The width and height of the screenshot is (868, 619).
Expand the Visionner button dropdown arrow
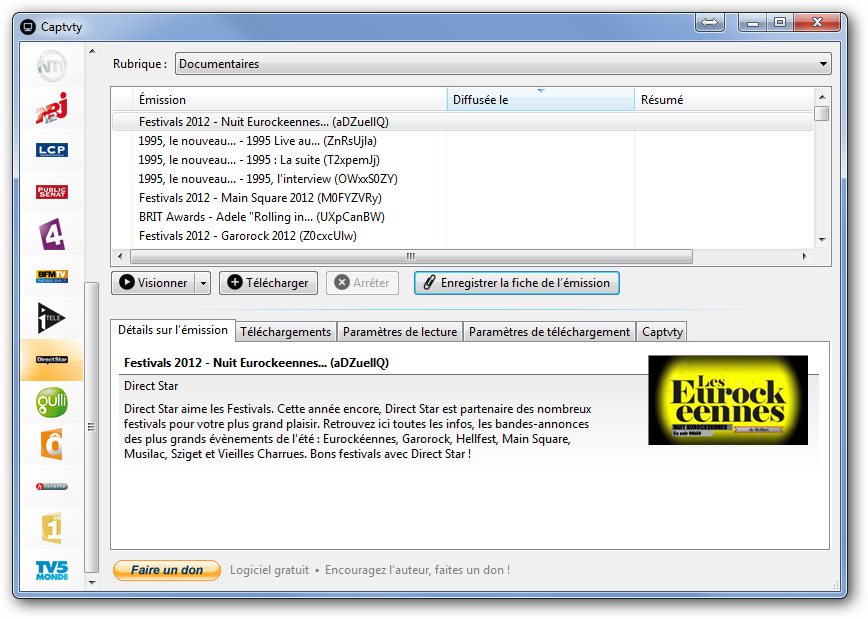tap(203, 283)
